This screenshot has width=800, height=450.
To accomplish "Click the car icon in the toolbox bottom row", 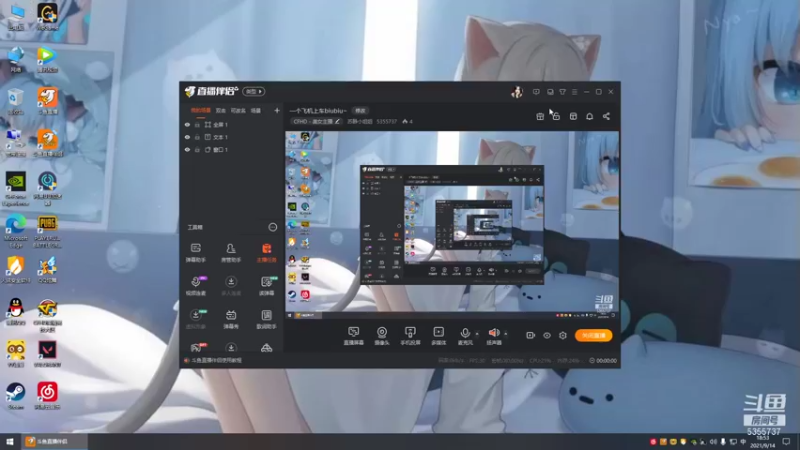I will point(266,348).
